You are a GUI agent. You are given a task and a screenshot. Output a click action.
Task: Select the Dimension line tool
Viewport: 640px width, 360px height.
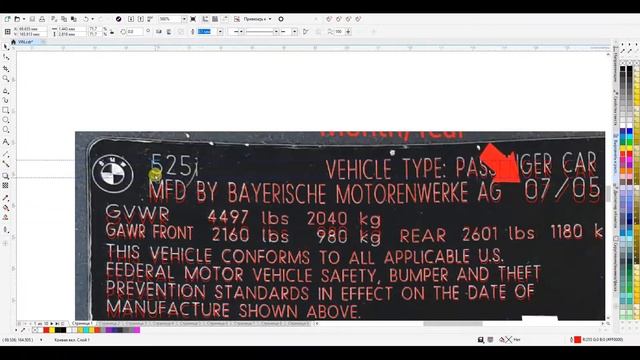tap(6, 154)
